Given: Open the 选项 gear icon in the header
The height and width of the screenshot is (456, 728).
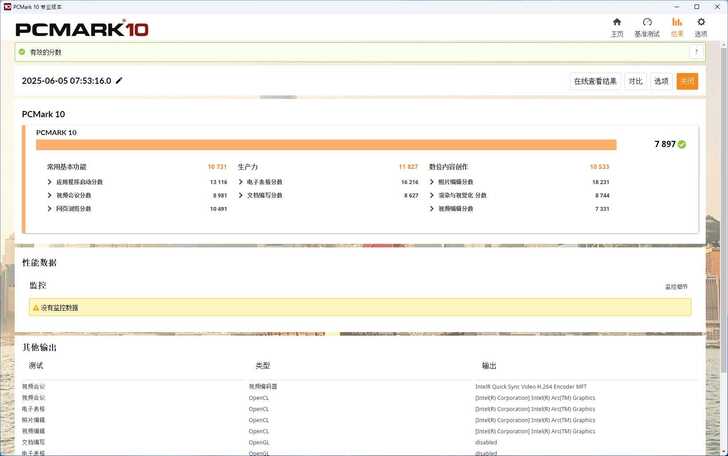Looking at the screenshot, I should [700, 22].
